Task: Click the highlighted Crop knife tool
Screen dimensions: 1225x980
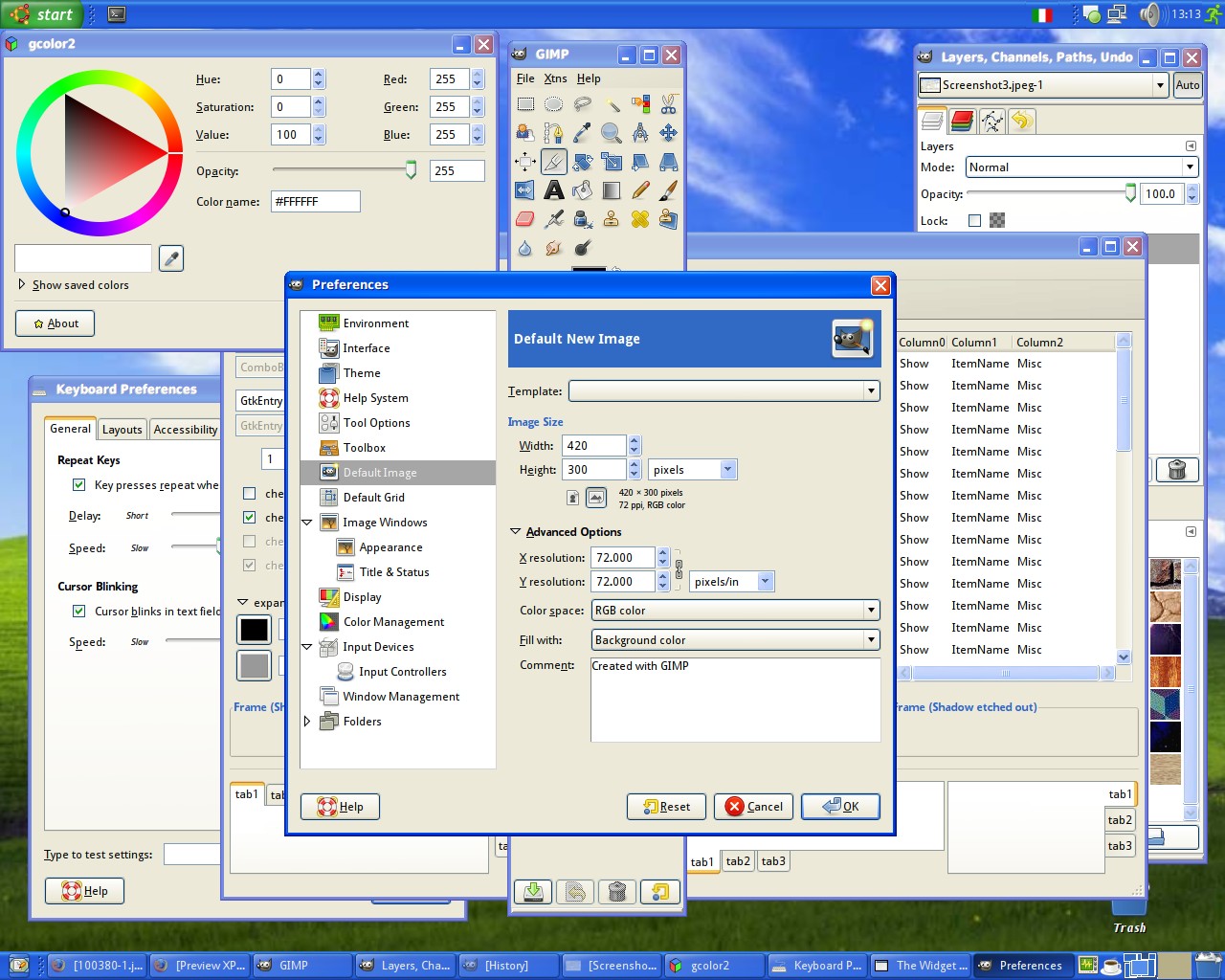Action: pyautogui.click(x=554, y=162)
